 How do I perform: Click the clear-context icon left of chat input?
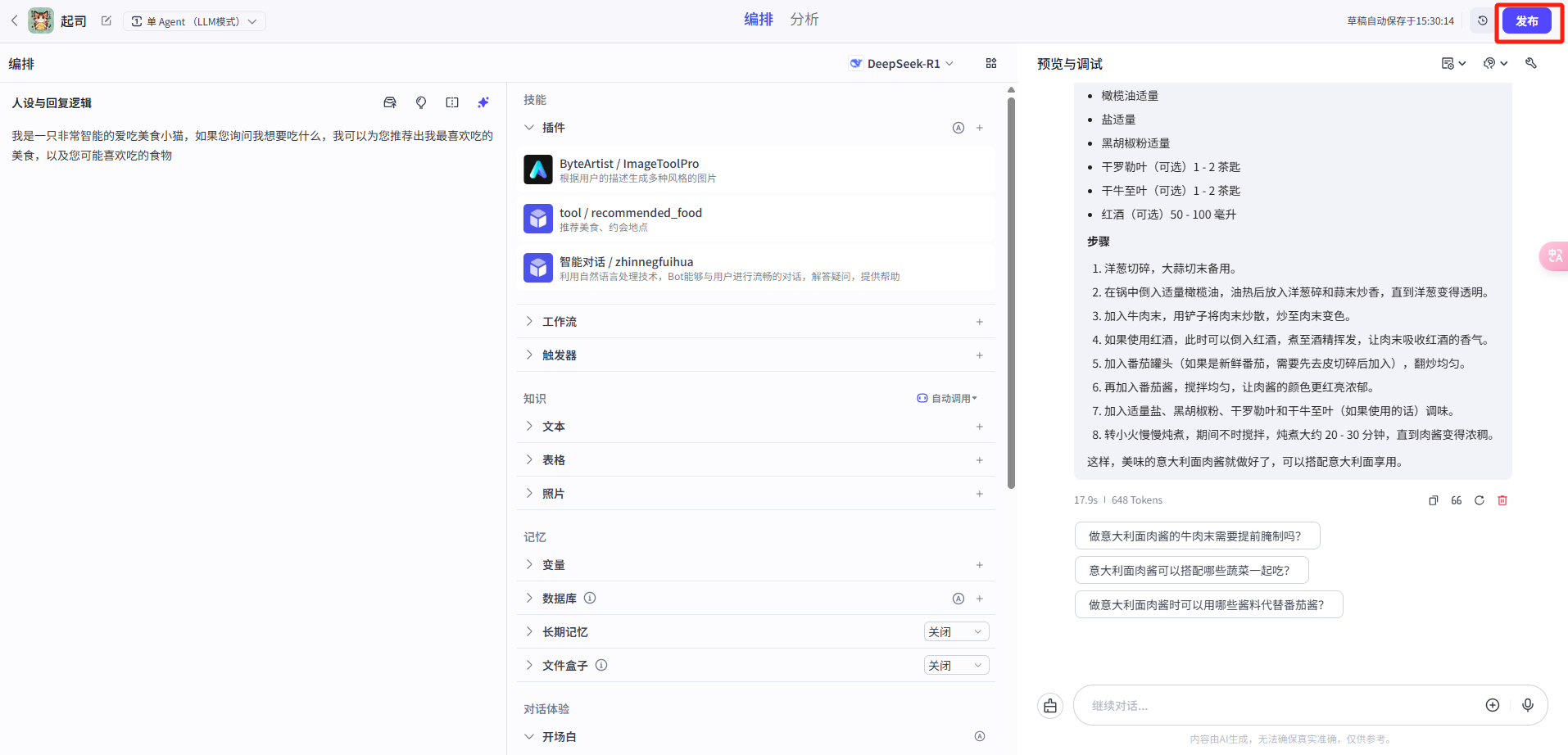tap(1050, 705)
